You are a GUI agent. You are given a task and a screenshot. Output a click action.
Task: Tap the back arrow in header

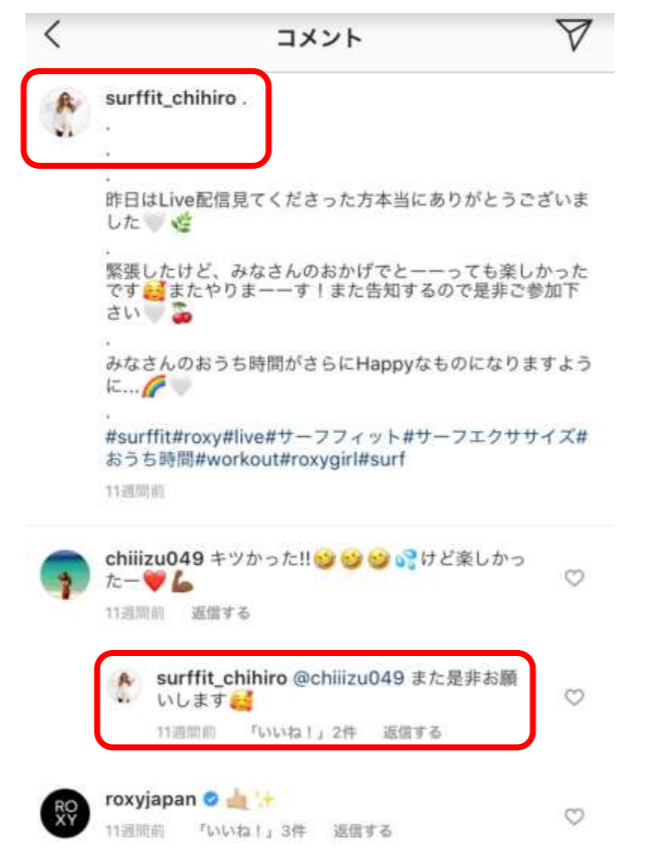click(52, 35)
